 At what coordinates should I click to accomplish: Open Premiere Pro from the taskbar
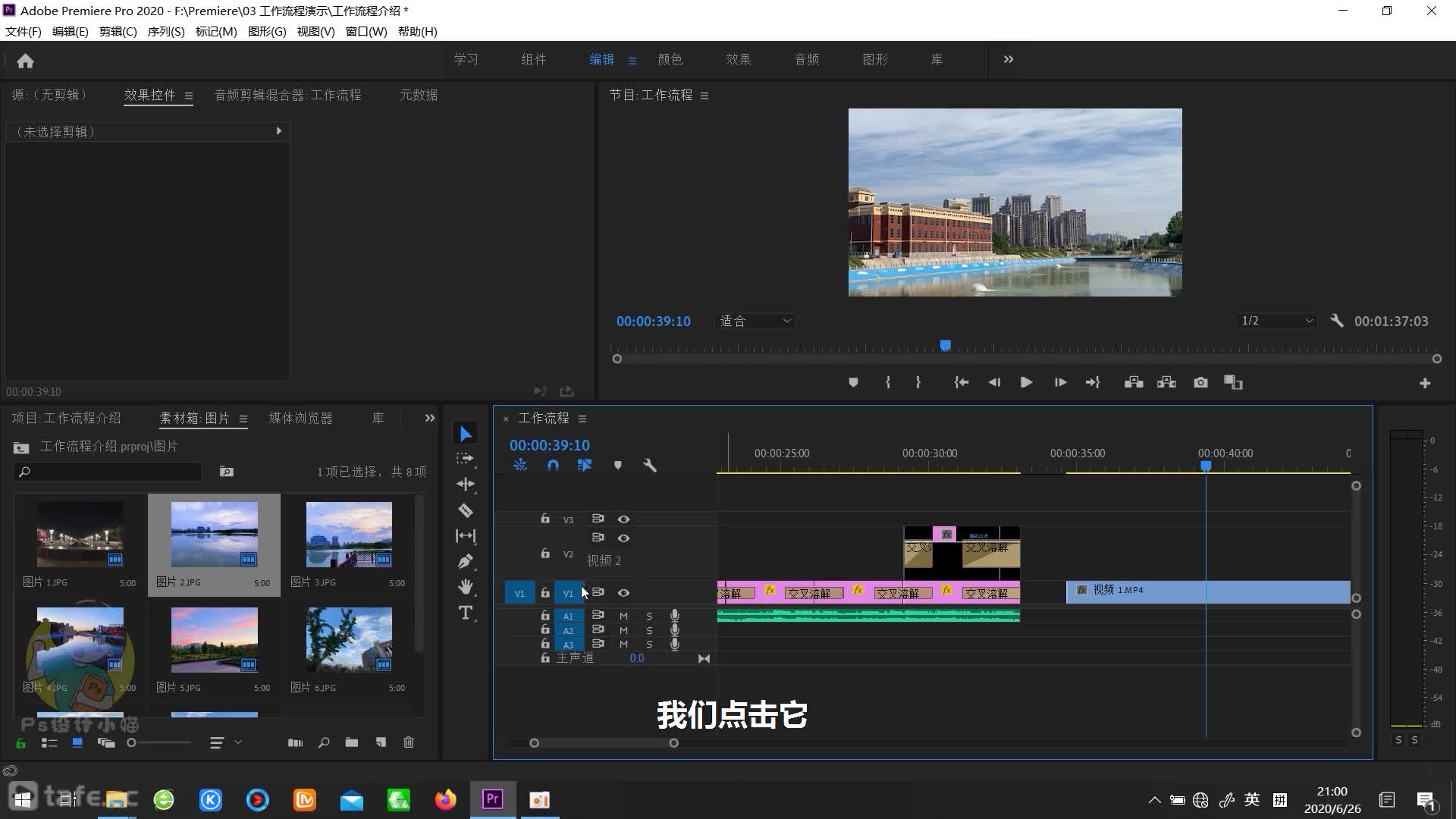pyautogui.click(x=493, y=799)
